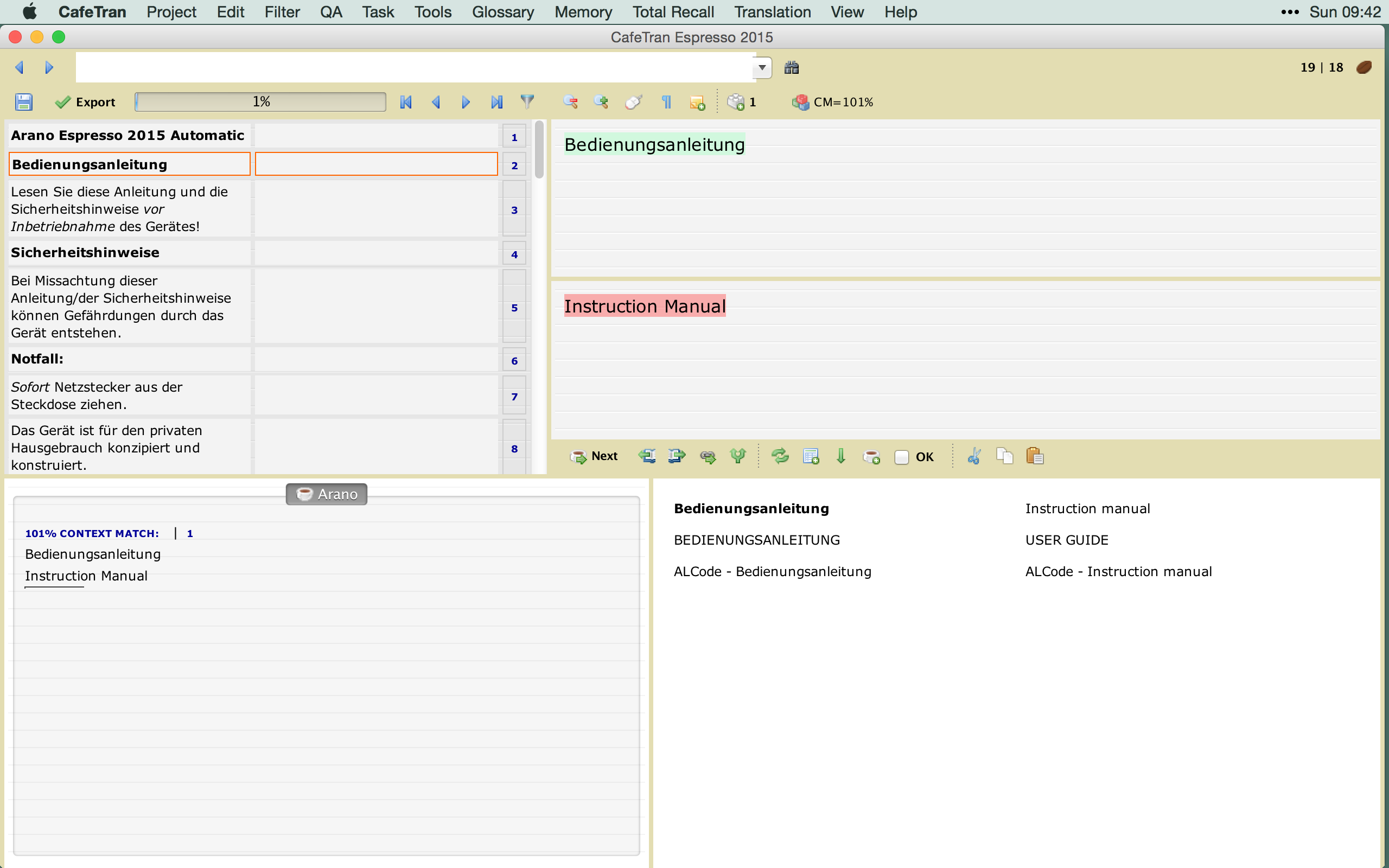
Task: Click the Next segment button
Action: (594, 456)
